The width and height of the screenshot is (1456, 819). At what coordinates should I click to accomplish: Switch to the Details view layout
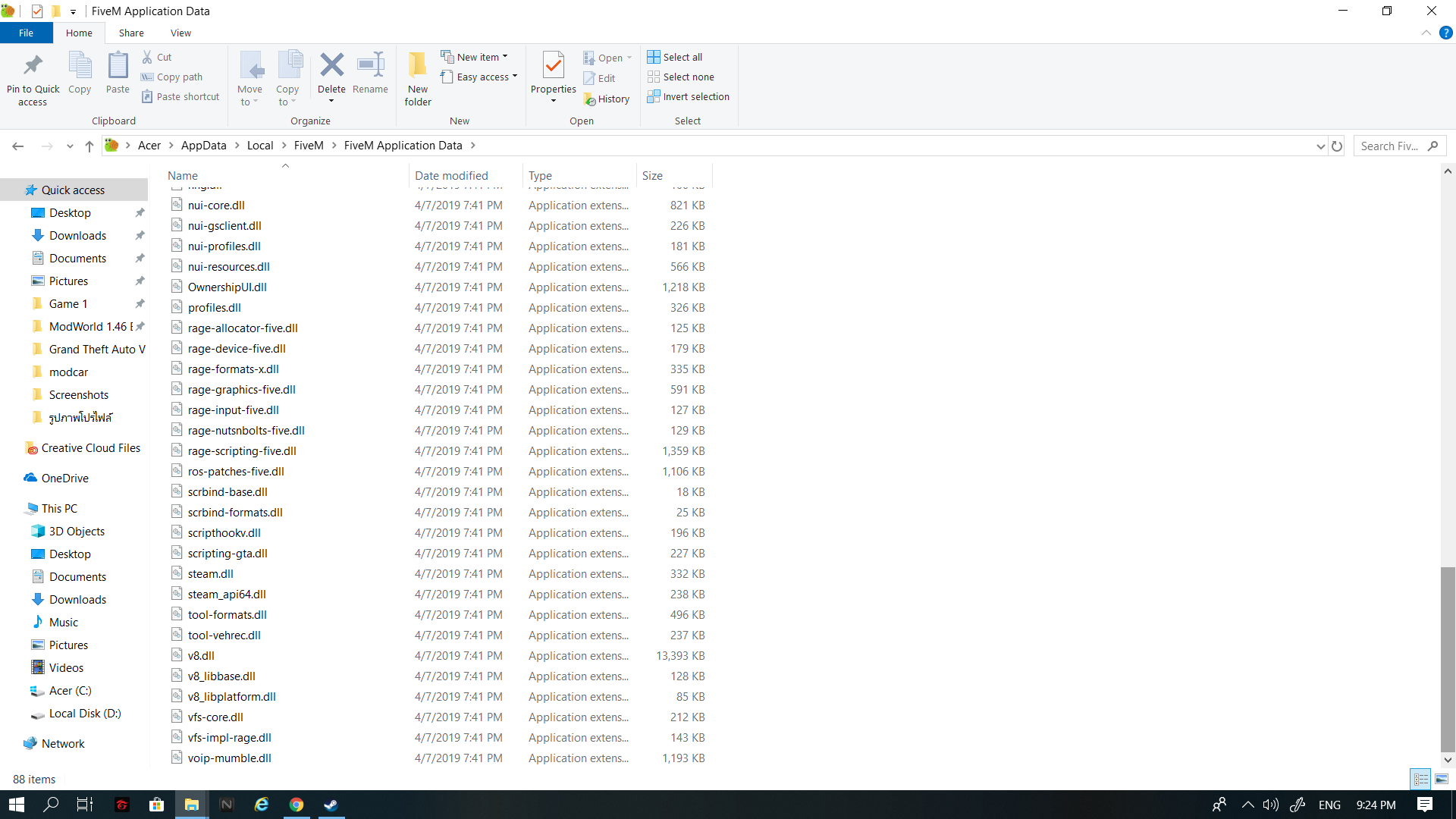[x=1421, y=779]
